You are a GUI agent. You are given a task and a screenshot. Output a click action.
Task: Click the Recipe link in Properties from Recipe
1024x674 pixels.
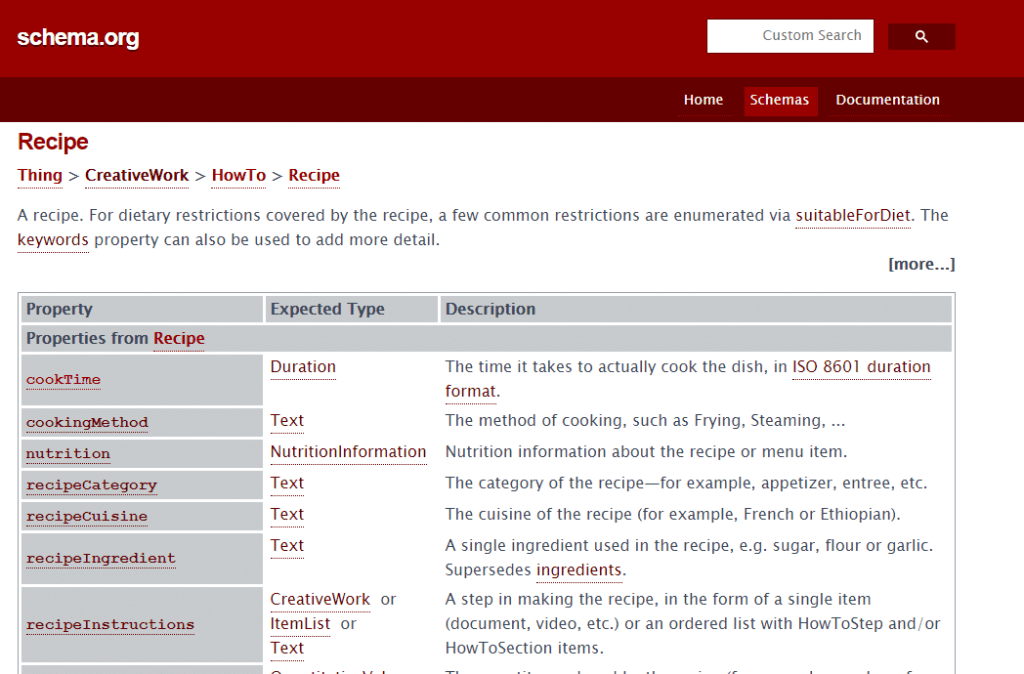coord(178,339)
